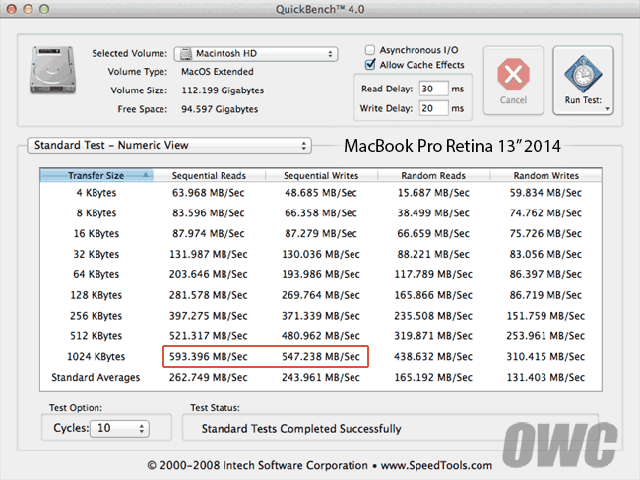Click Read Delay input field

click(x=433, y=89)
